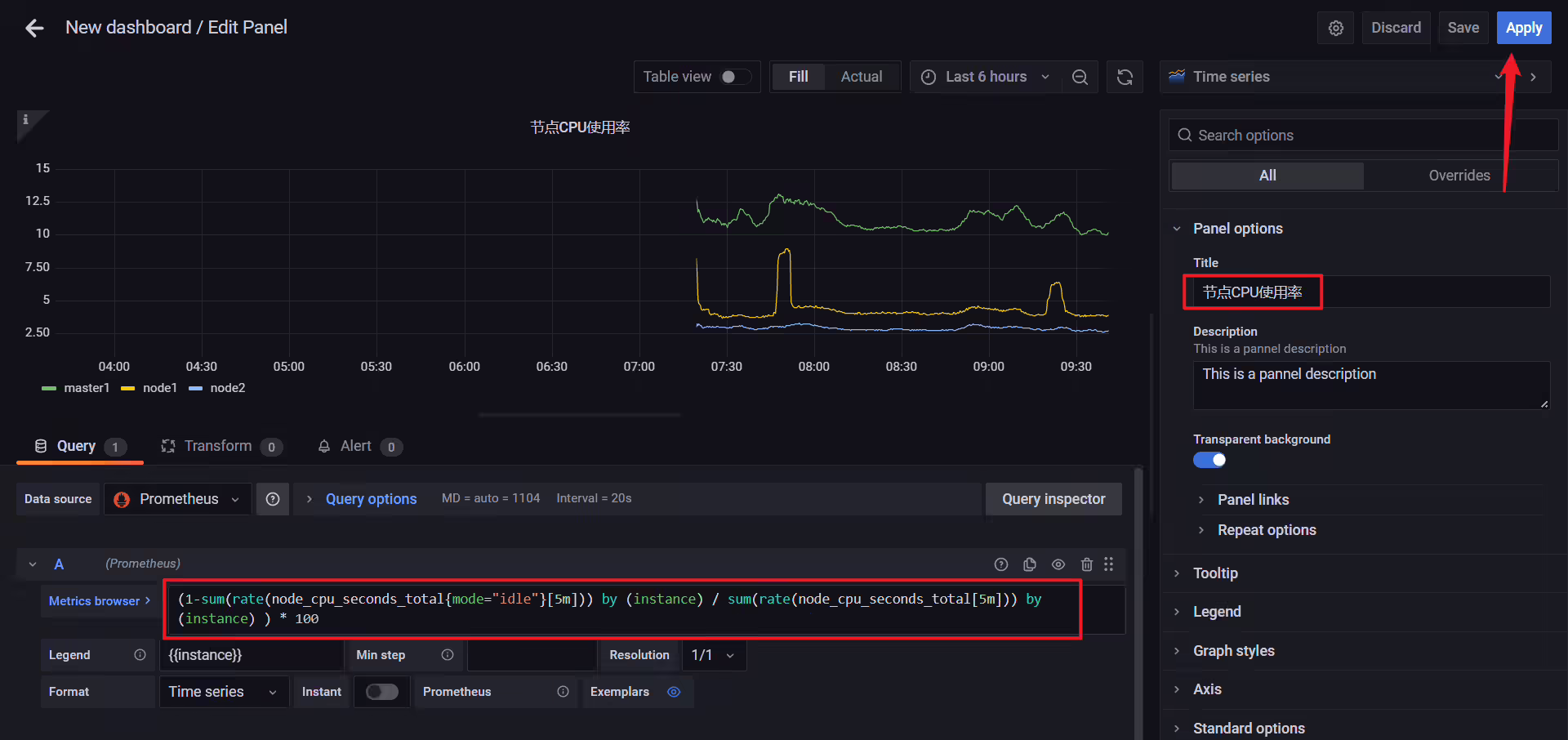Hide query A using eye icon

pos(1058,564)
